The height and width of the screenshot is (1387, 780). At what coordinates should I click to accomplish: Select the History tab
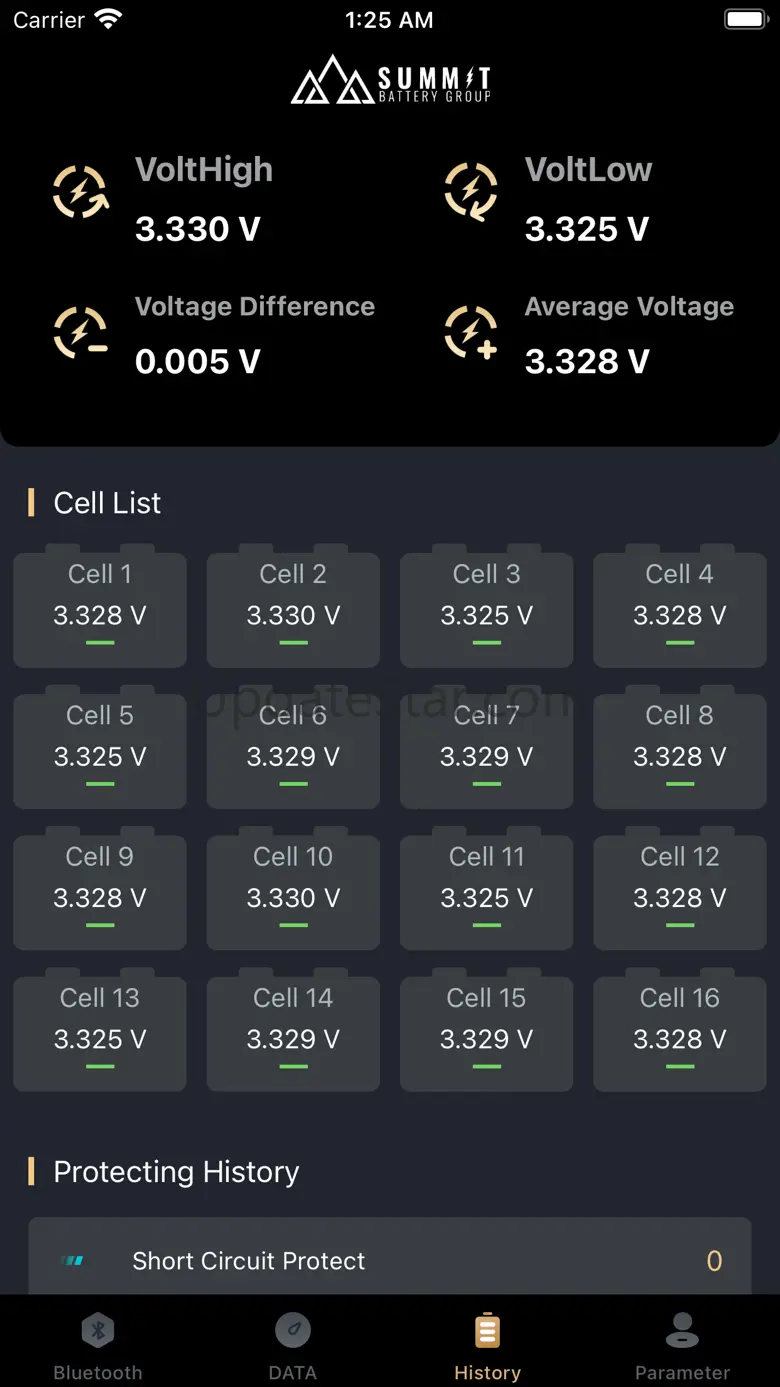[x=487, y=1345]
